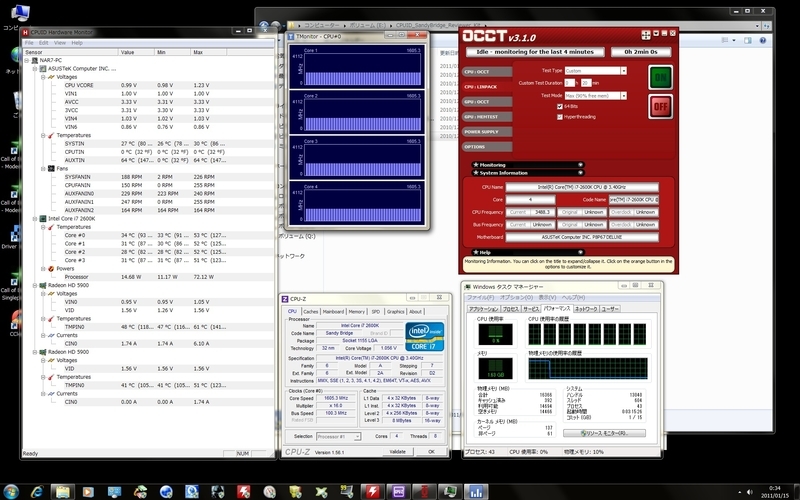The height and width of the screenshot is (500, 800).
Task: Collapse the Intel Core i7 2600K tree node
Action: (35, 218)
